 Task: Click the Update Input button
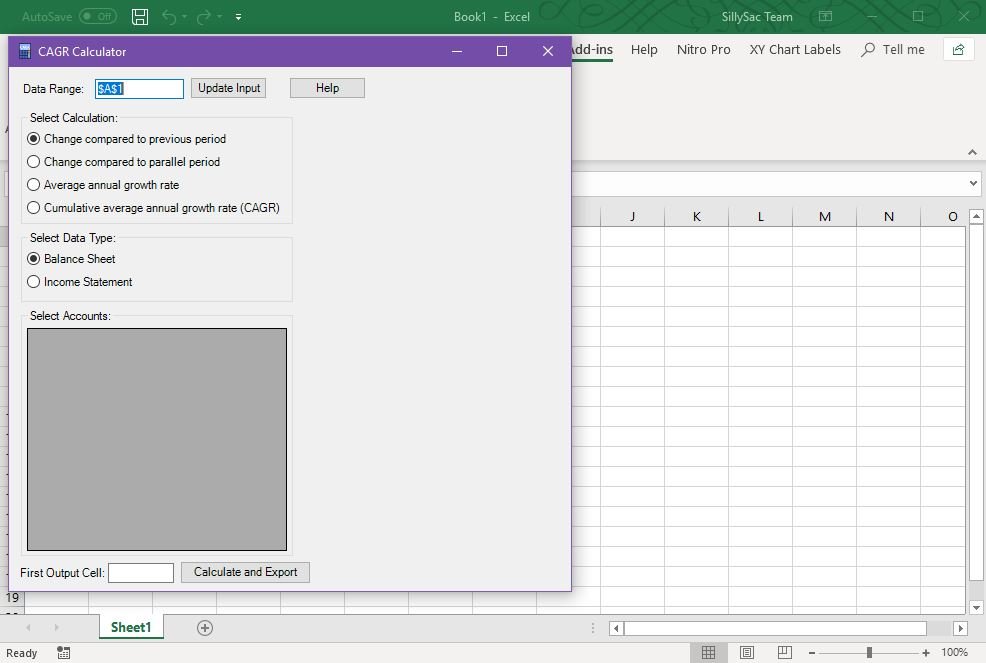[229, 88]
